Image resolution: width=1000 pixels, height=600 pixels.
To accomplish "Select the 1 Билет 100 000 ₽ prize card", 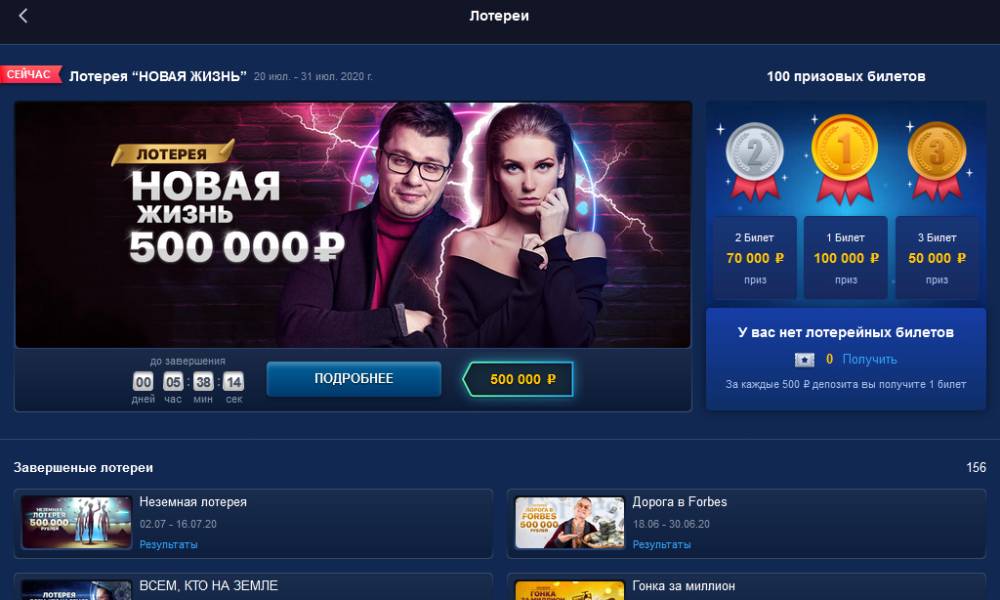I will (845, 258).
